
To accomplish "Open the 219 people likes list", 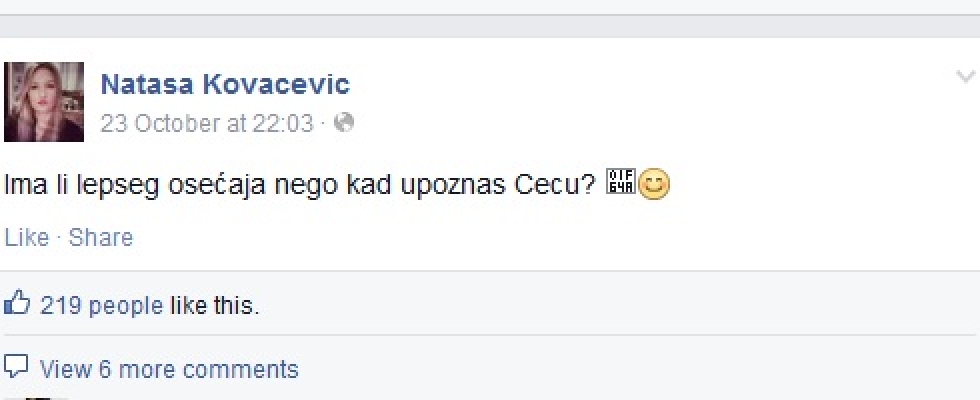I will point(101,306).
